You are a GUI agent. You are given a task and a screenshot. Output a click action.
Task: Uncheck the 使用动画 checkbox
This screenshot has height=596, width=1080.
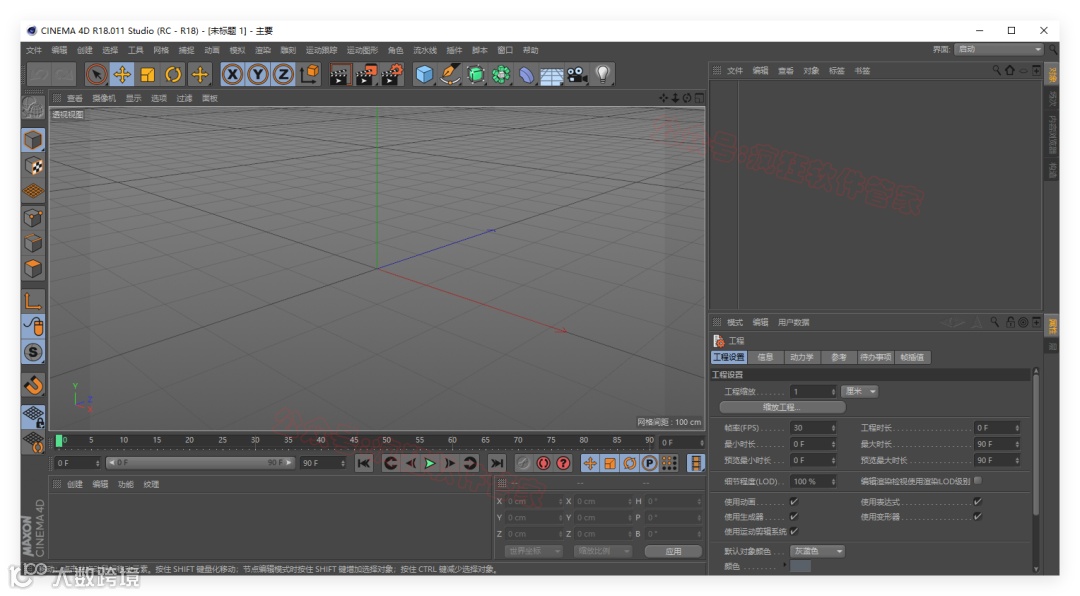(794, 502)
